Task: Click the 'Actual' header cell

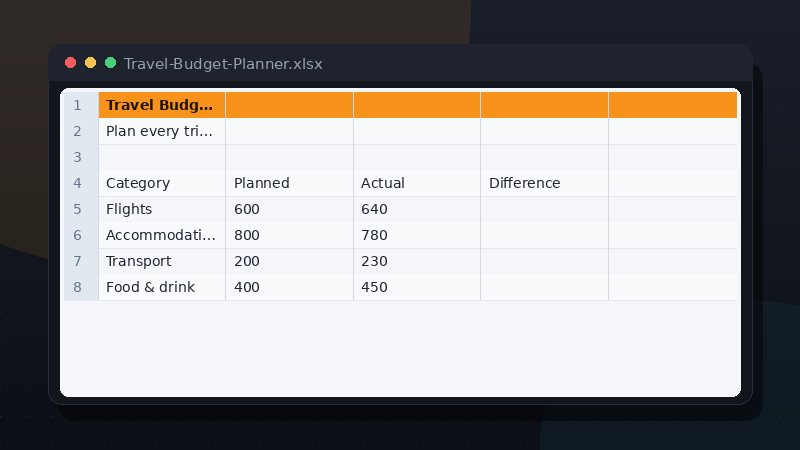Action: (x=417, y=183)
